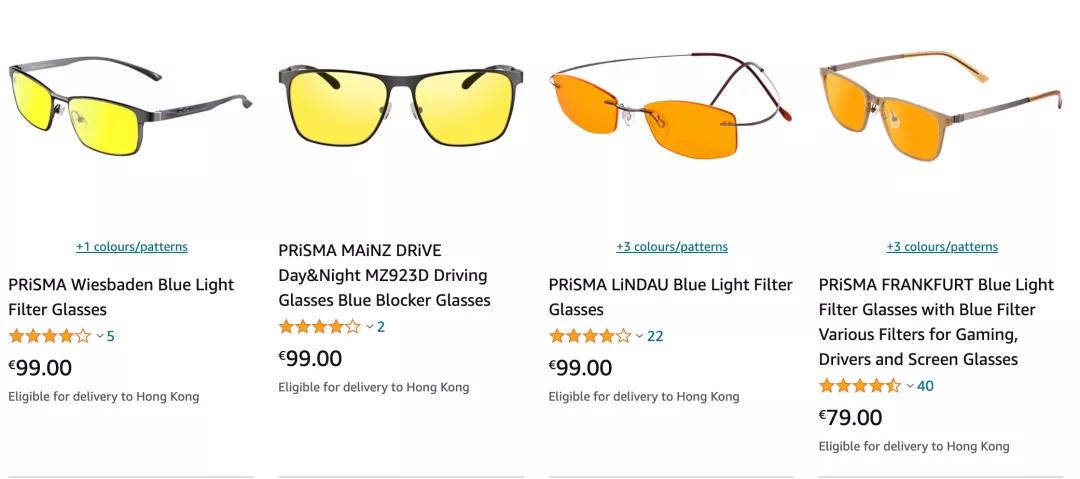Open '+1 colours/patterns' link for Wiesbaden
The height and width of the screenshot is (479, 1080).
(x=132, y=247)
